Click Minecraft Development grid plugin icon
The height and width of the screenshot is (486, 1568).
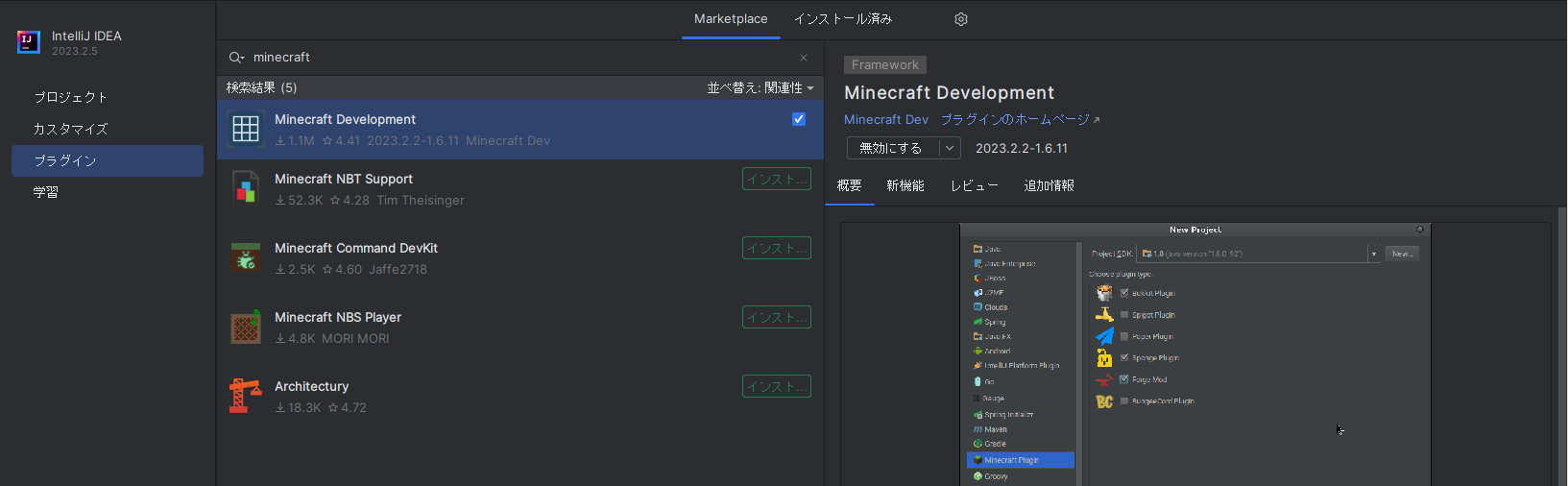(246, 129)
